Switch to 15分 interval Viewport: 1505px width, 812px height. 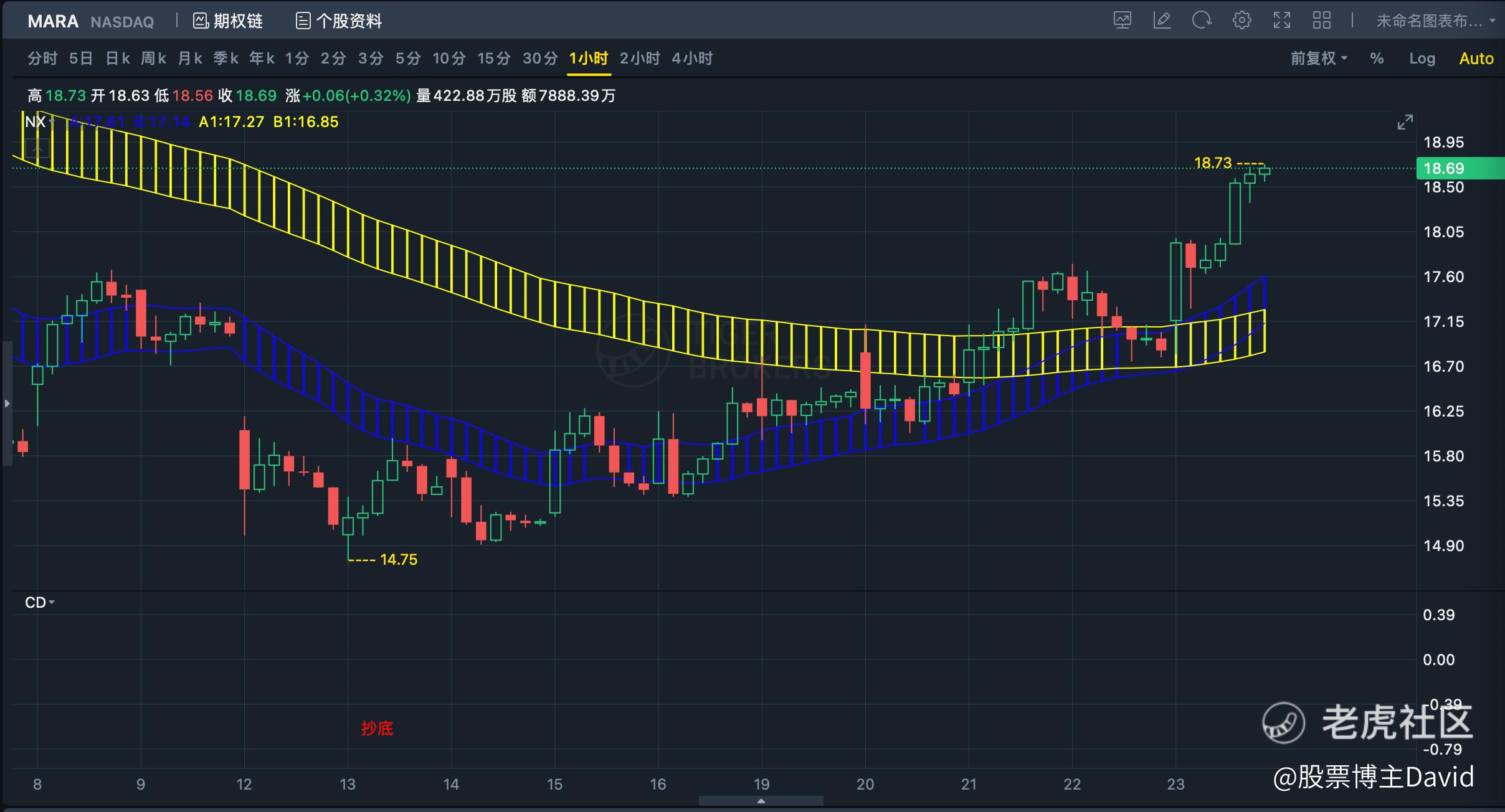tap(494, 59)
